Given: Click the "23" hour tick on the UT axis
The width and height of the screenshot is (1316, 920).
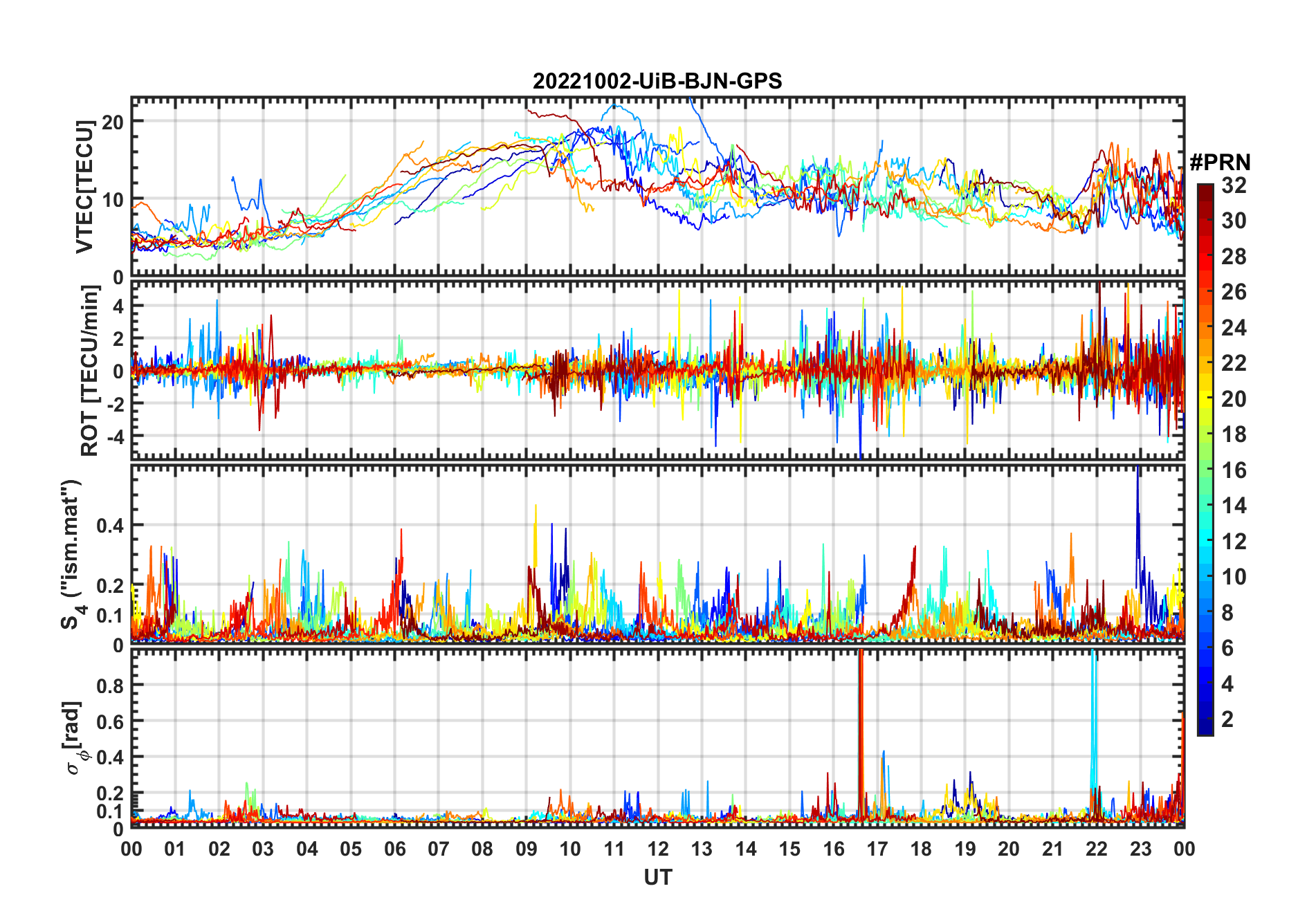Looking at the screenshot, I should (1141, 849).
